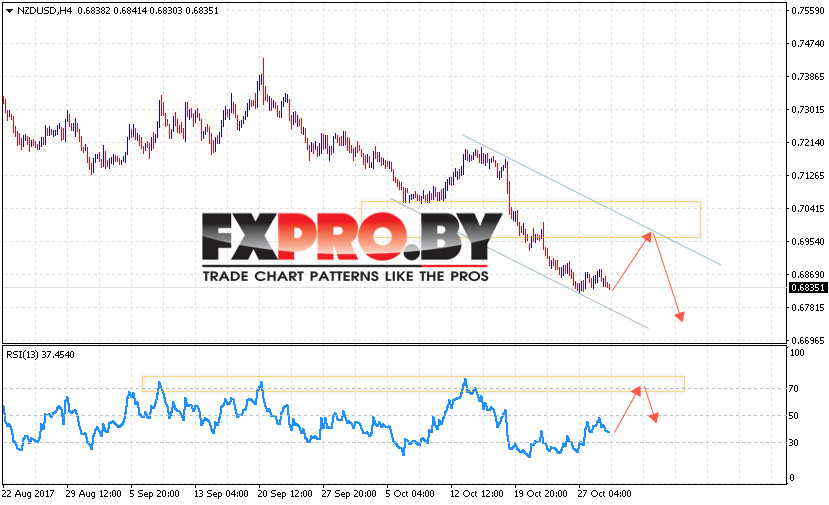
Task: Click the current price tag 0.68351
Action: coord(807,288)
